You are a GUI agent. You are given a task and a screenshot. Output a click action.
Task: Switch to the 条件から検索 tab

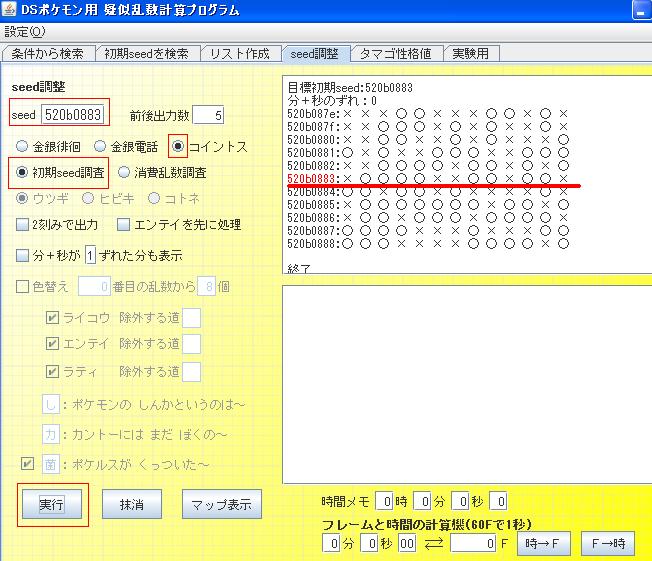[48, 54]
